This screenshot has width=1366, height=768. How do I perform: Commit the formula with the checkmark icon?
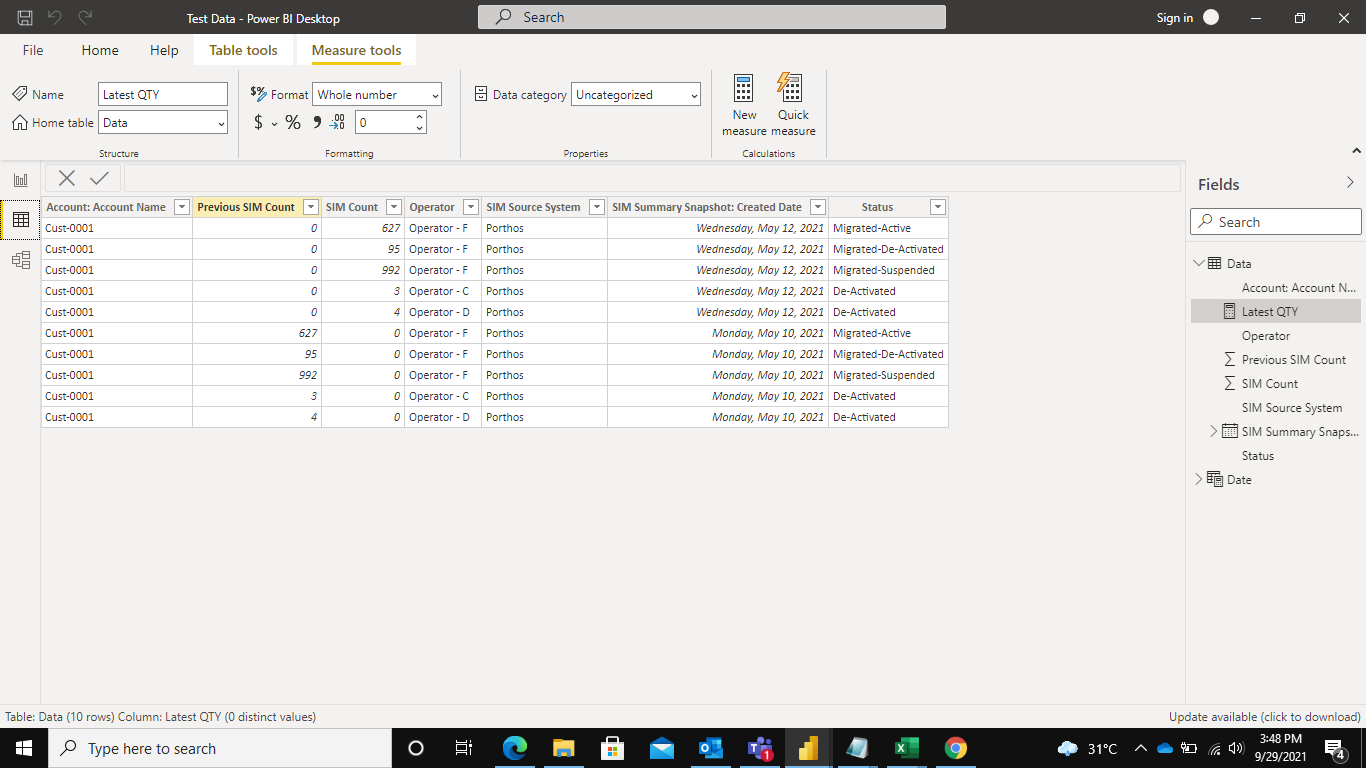[x=99, y=178]
